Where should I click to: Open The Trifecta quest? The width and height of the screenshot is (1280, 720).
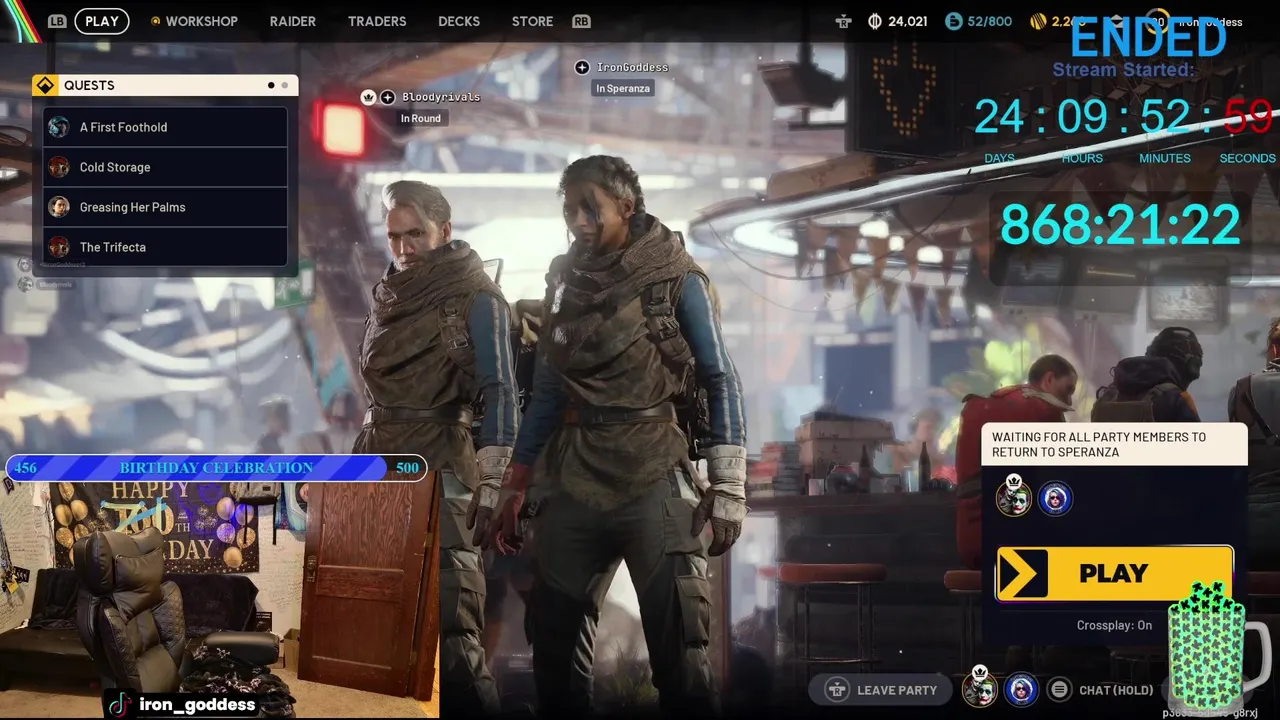[x=166, y=247]
